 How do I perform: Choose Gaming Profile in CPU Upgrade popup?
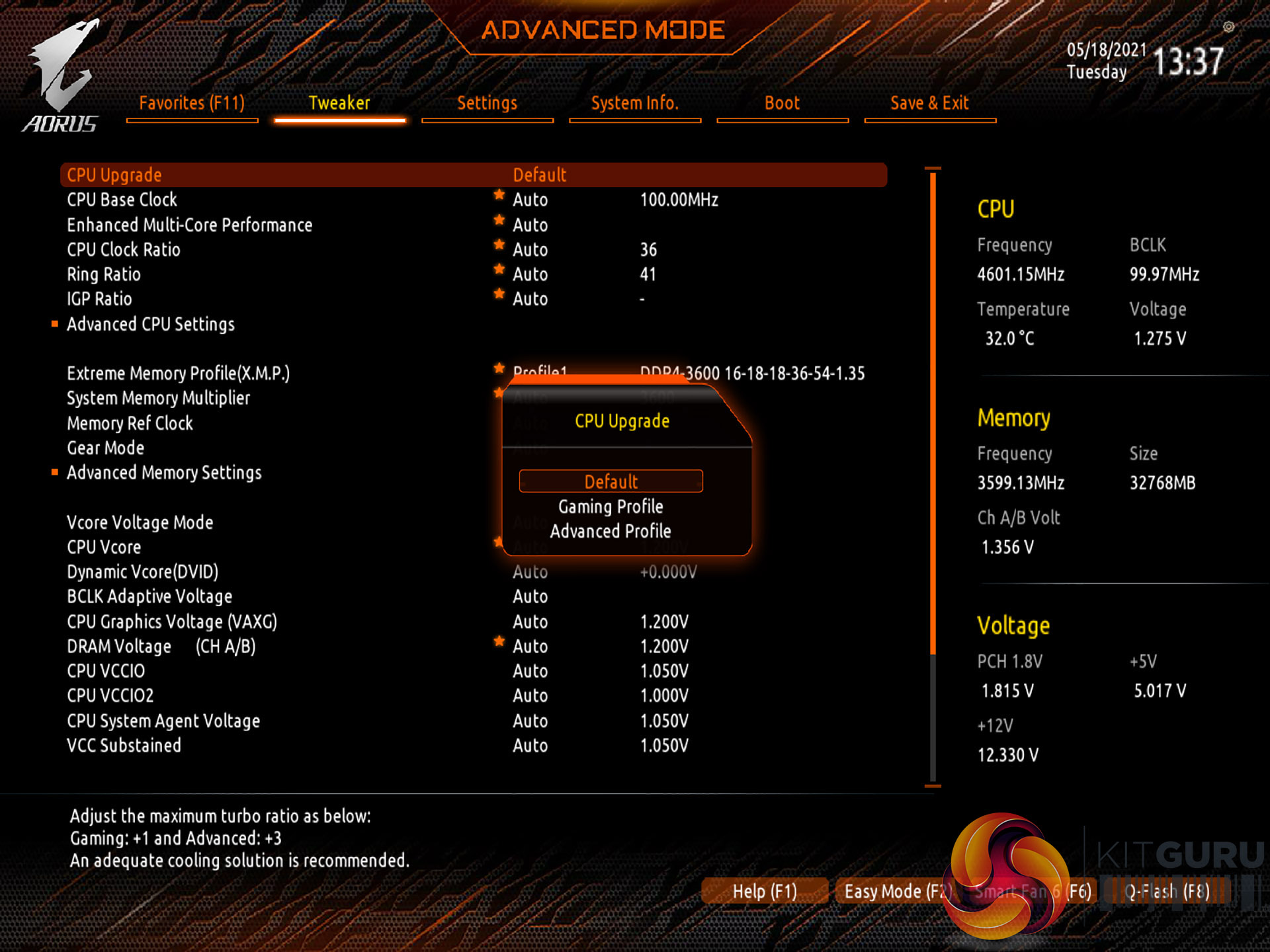coord(611,506)
